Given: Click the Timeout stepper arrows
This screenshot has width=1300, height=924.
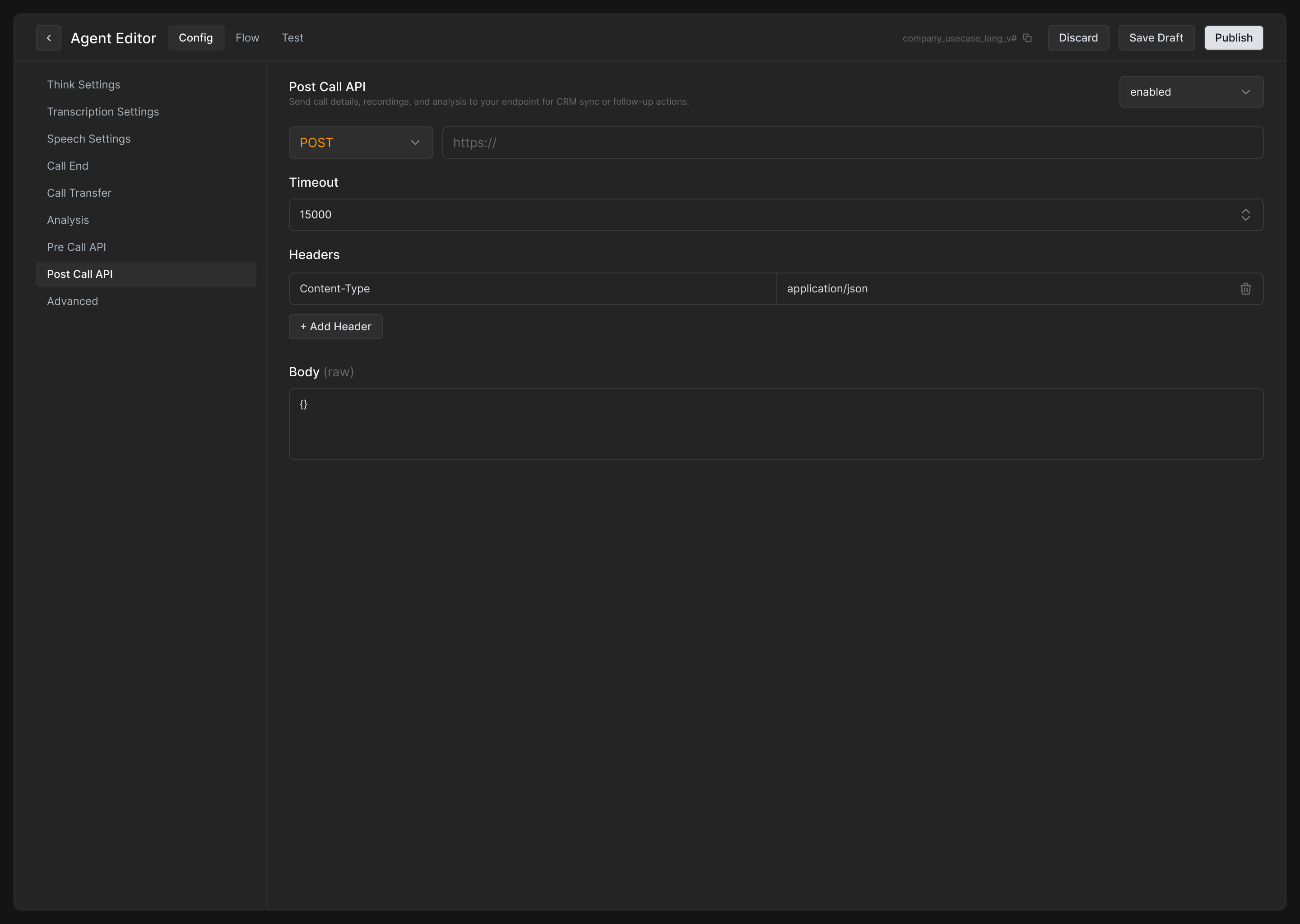Looking at the screenshot, I should 1245,214.
